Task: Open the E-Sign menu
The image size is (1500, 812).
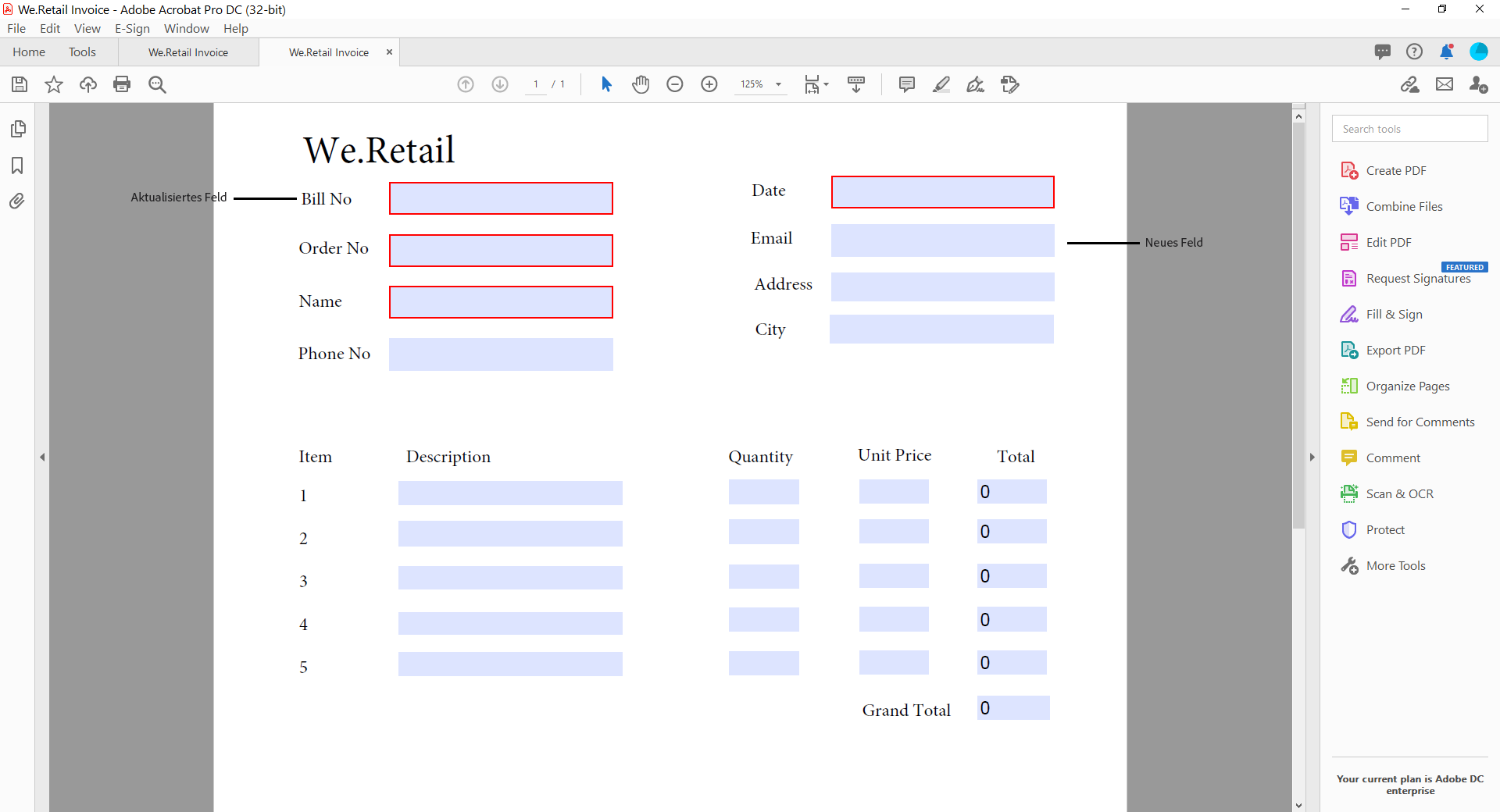Action: 132,29
